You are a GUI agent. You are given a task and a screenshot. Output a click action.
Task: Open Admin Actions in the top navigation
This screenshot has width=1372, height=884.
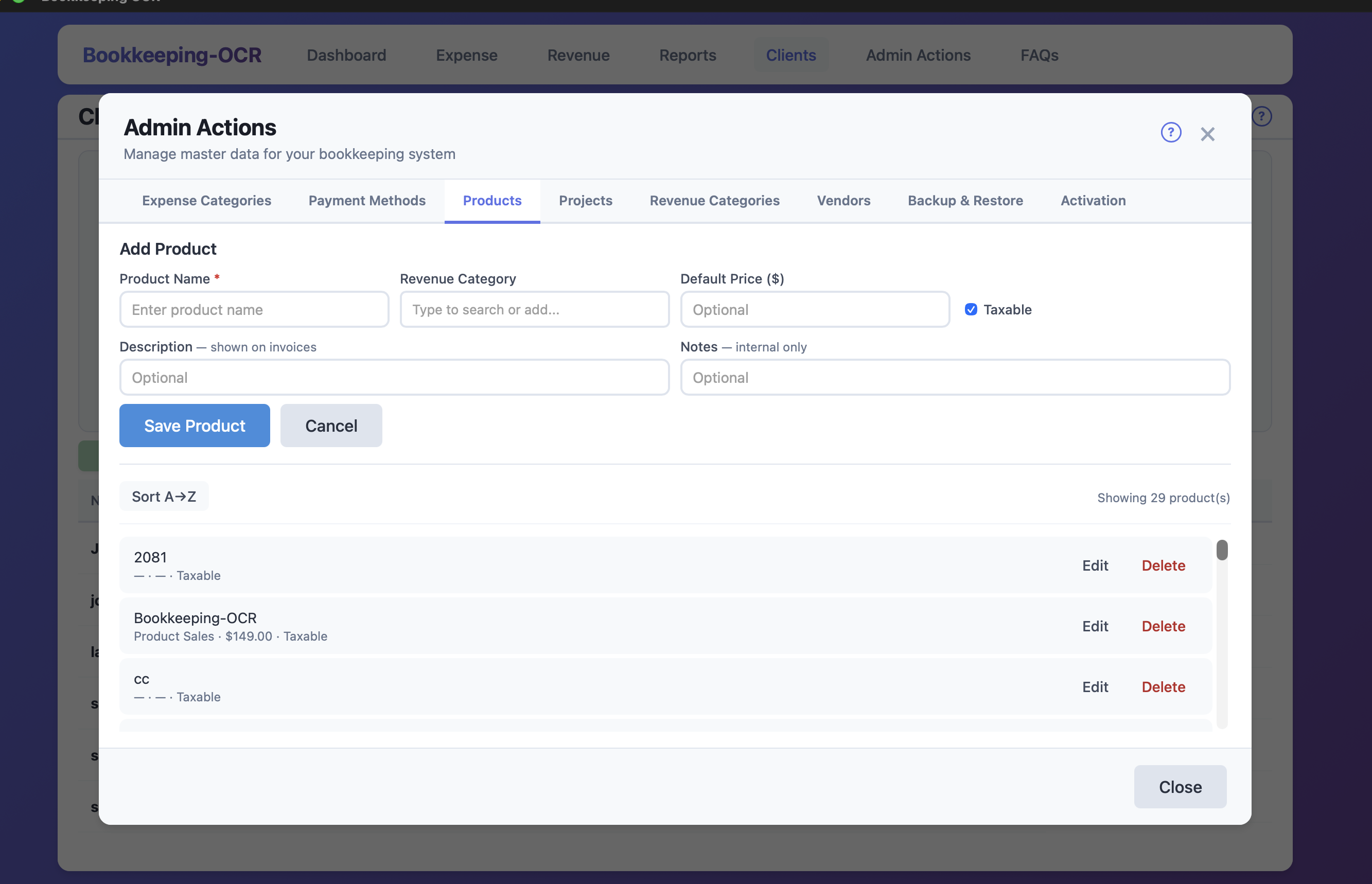pyautogui.click(x=918, y=55)
